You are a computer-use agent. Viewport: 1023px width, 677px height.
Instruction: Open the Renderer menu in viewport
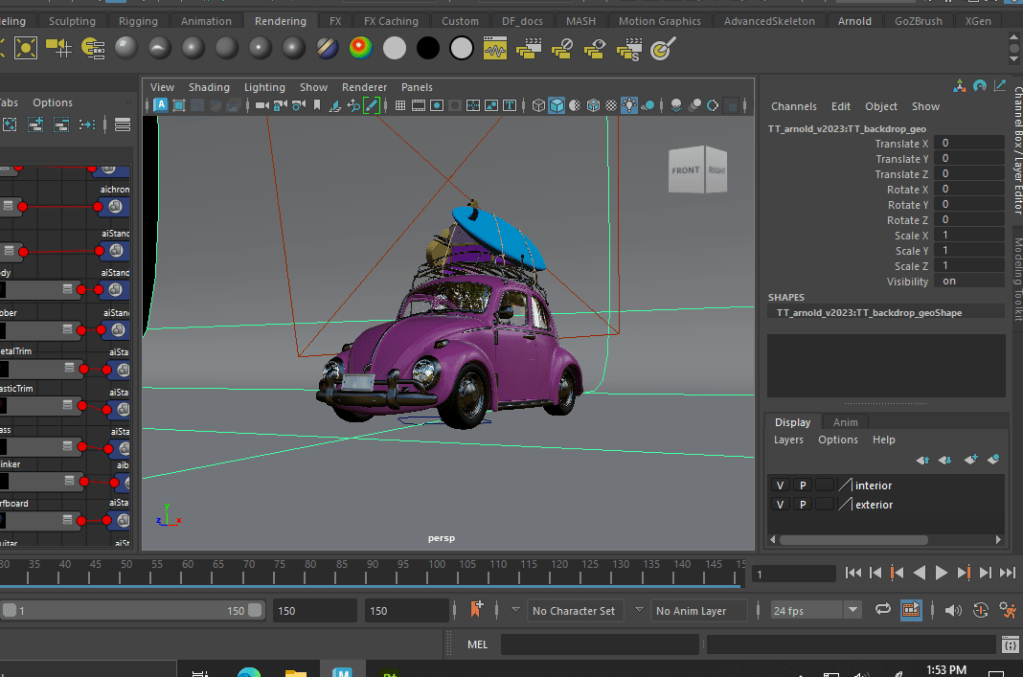click(x=364, y=87)
